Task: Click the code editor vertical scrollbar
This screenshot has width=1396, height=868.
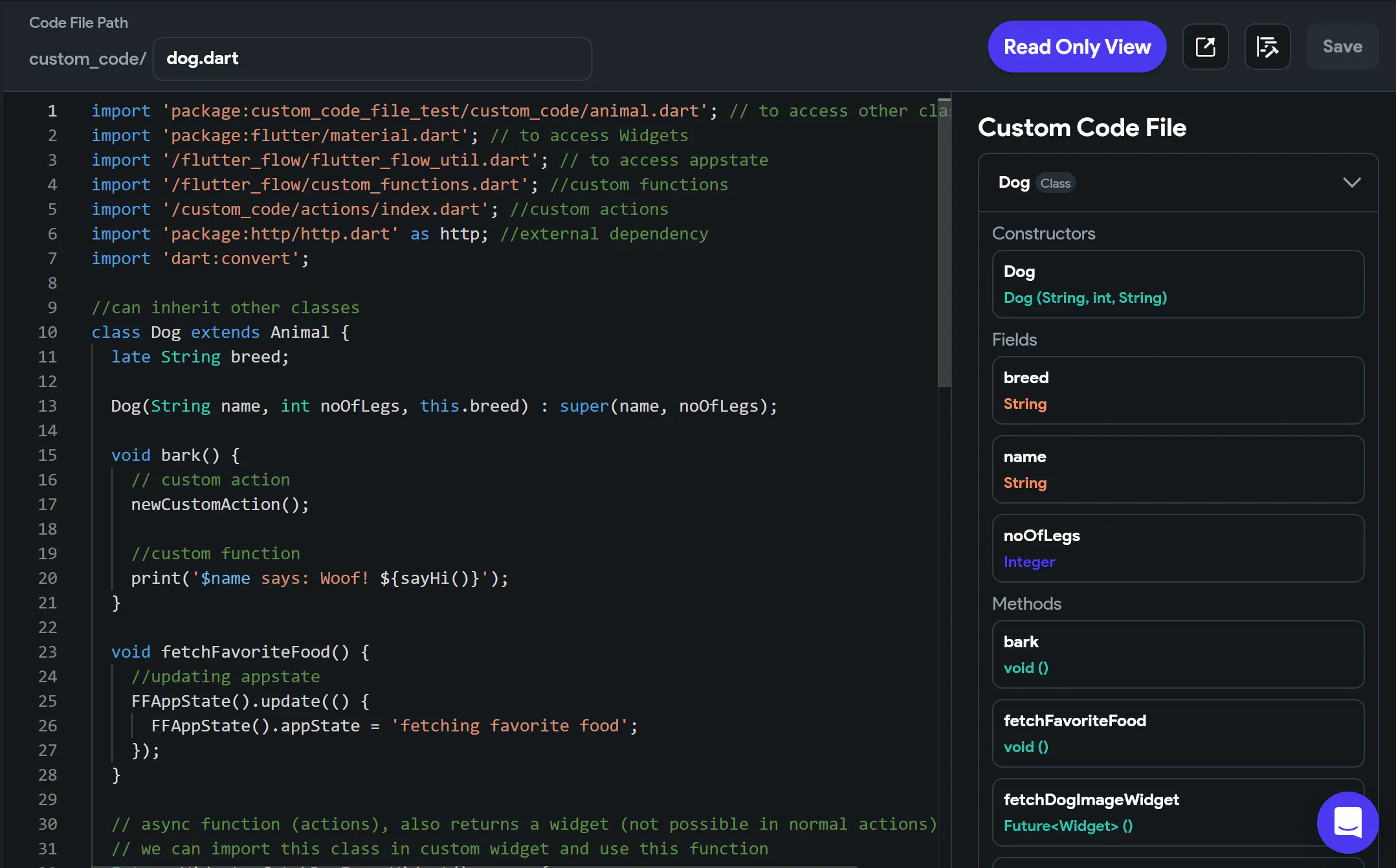Action: [944, 243]
